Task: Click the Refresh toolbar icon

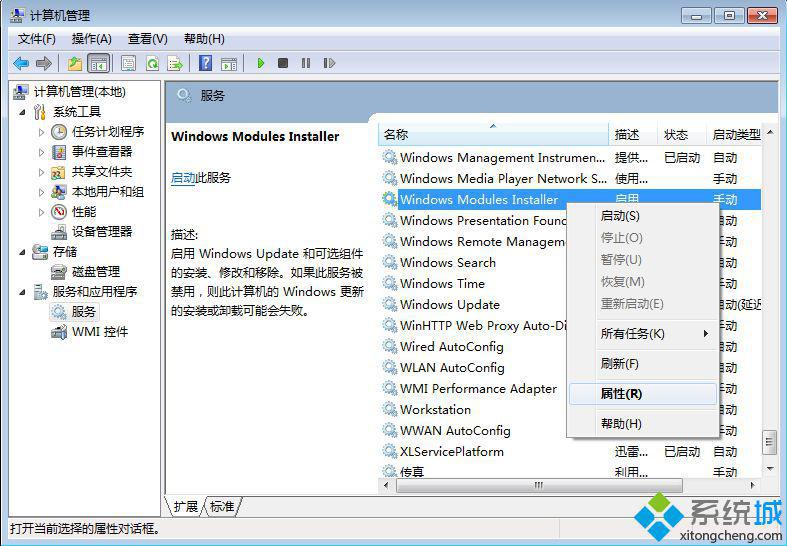Action: (152, 63)
